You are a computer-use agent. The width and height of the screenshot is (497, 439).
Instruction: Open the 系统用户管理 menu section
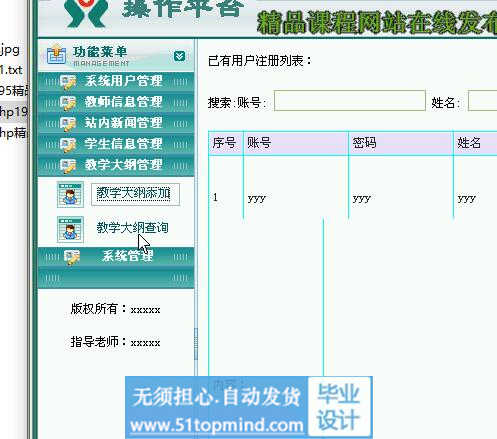pos(116,81)
